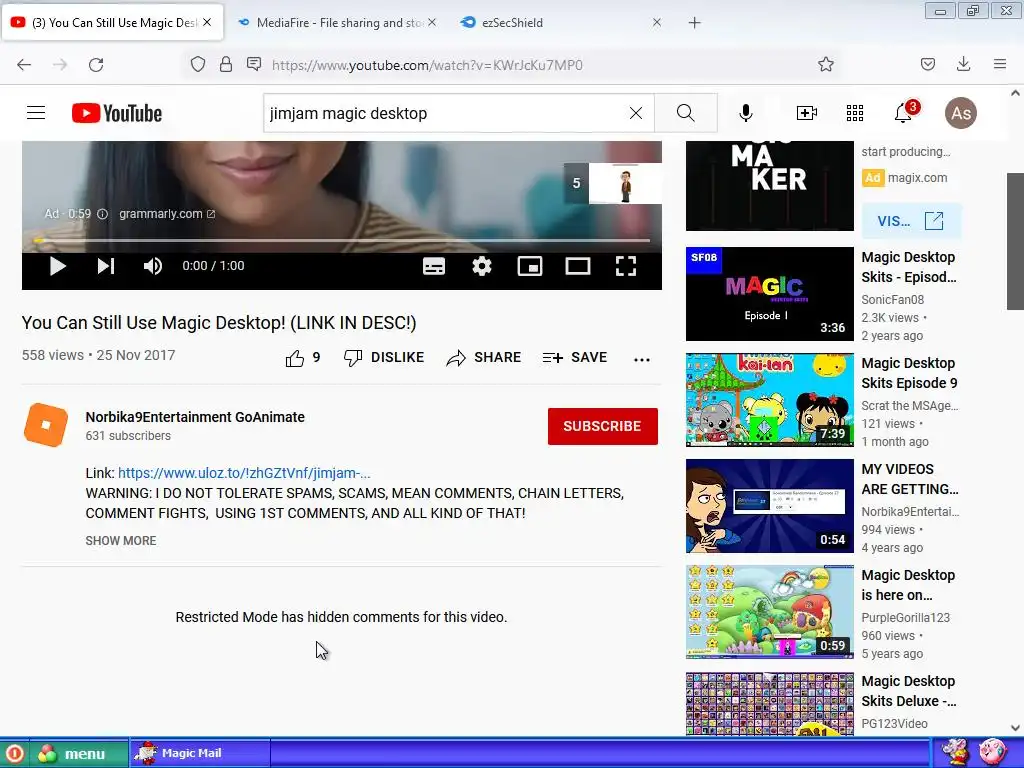Go back in browser

pyautogui.click(x=24, y=64)
